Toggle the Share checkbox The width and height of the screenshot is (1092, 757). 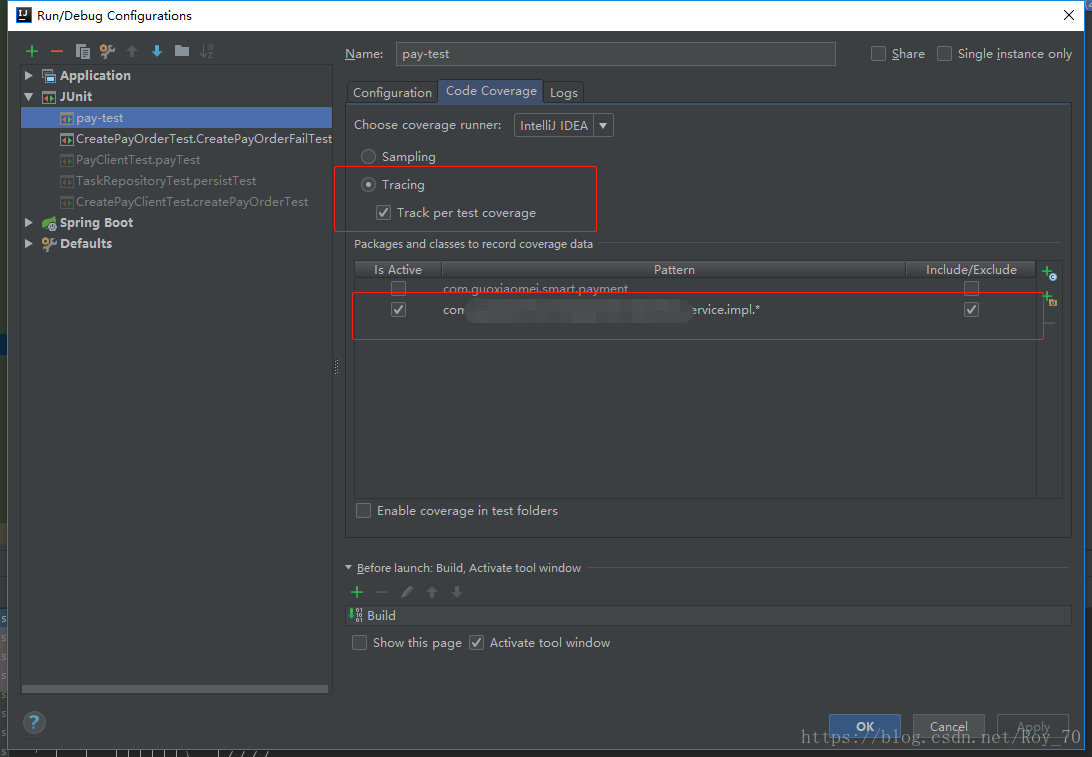pyautogui.click(x=878, y=54)
